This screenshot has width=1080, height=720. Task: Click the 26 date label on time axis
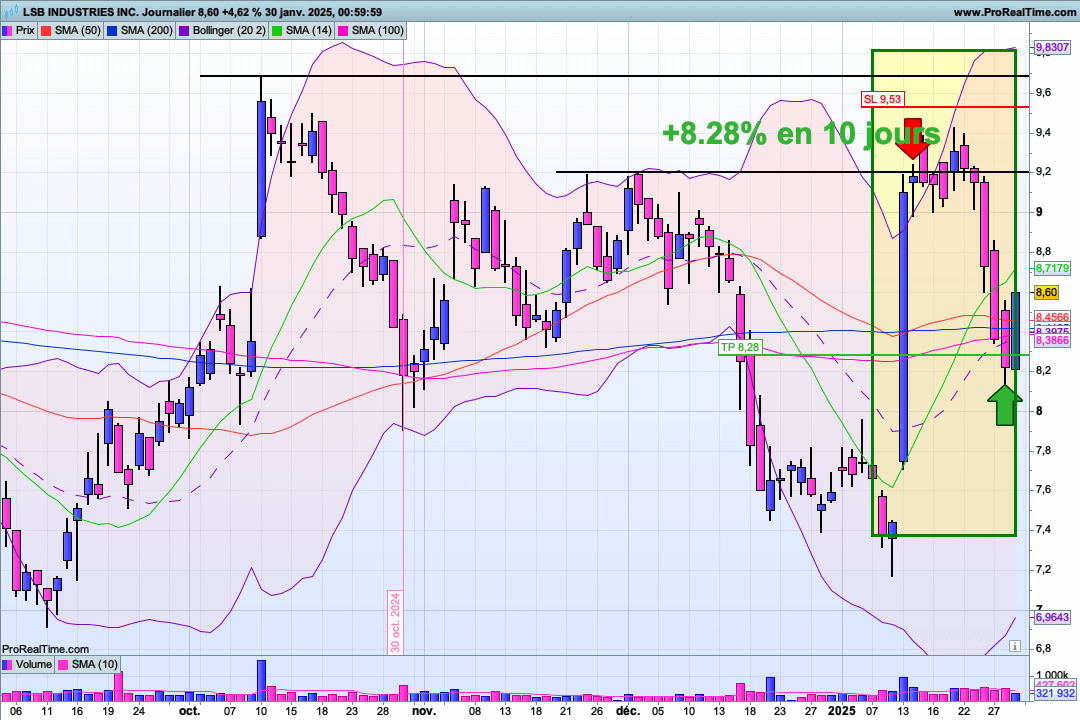pos(596,711)
